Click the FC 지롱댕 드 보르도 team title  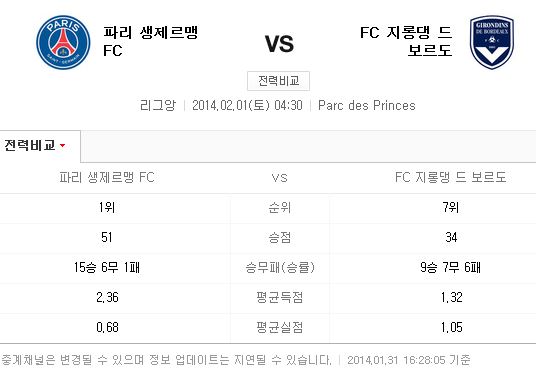pos(406,41)
